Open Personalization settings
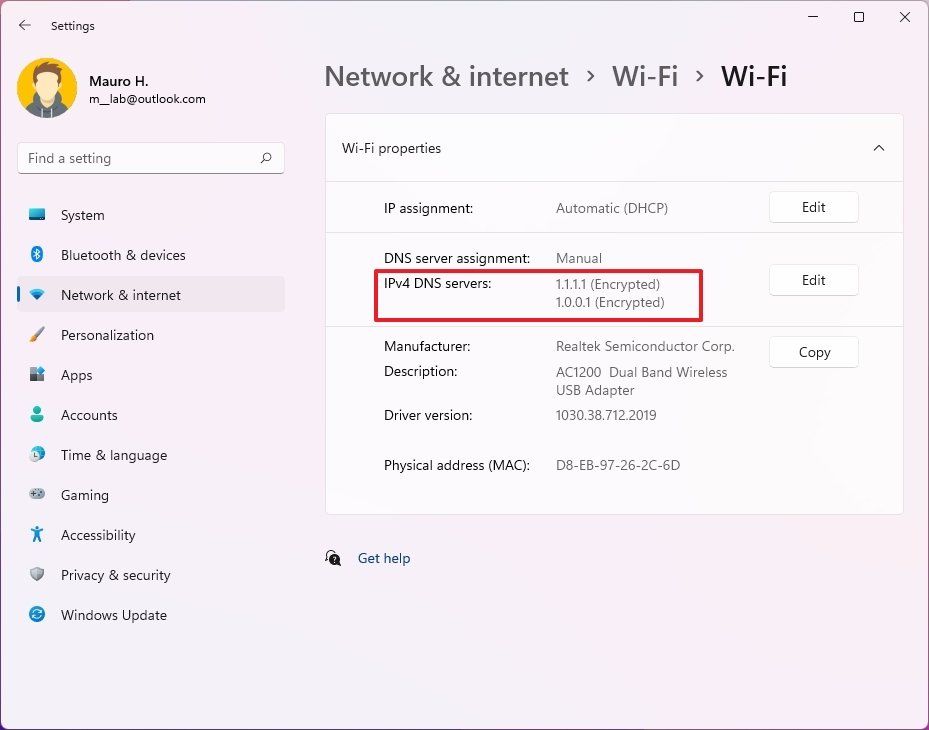929x730 pixels. pyautogui.click(x=36, y=335)
